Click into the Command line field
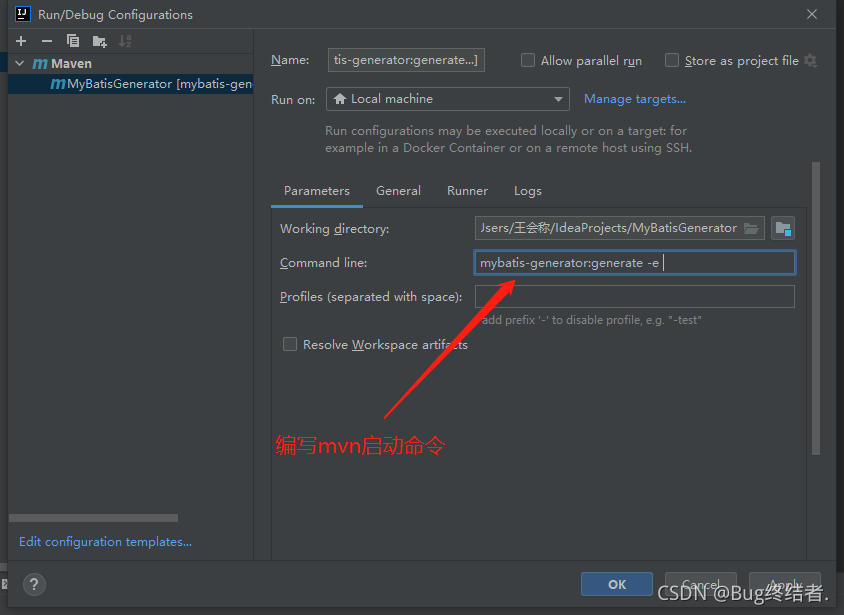 click(x=635, y=263)
